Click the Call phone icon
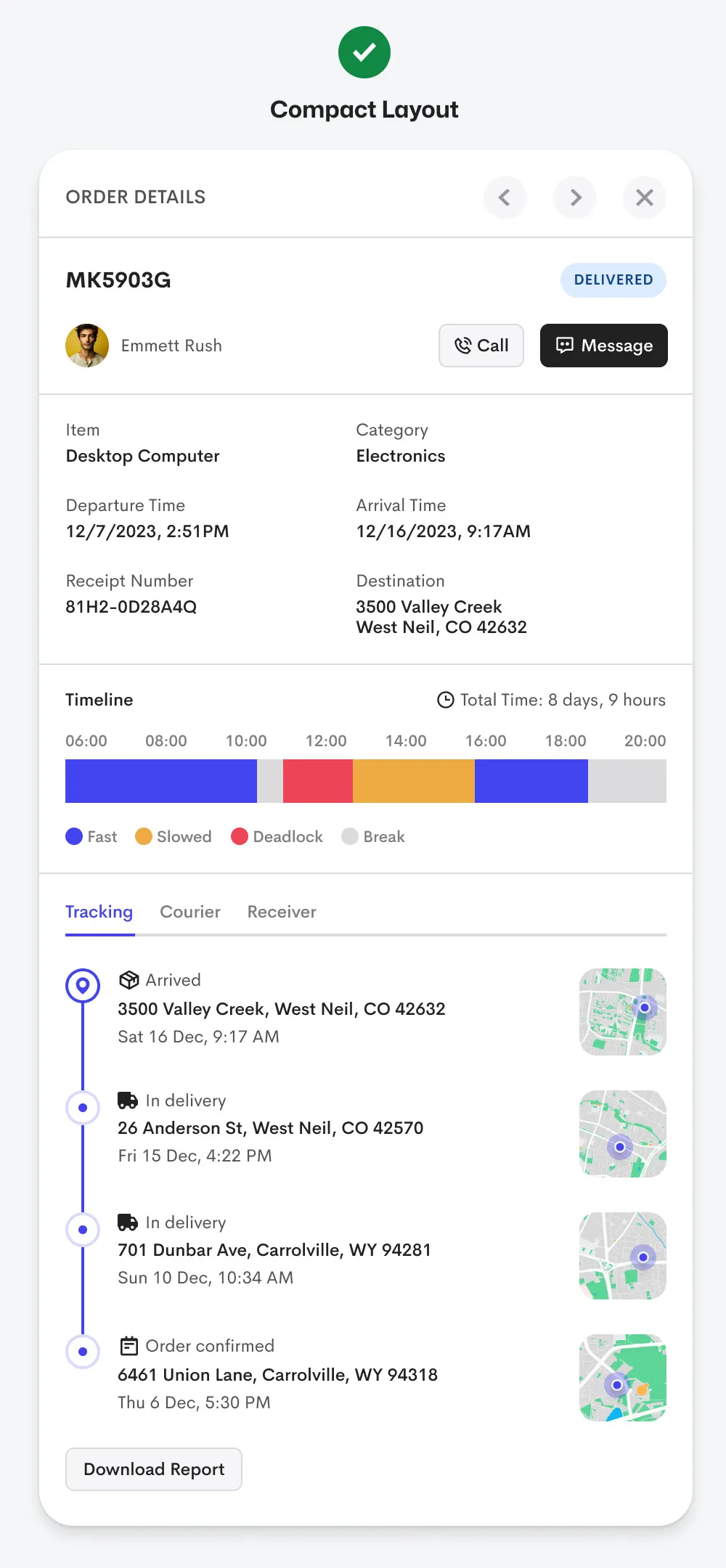This screenshot has height=1568, width=726. tap(462, 346)
